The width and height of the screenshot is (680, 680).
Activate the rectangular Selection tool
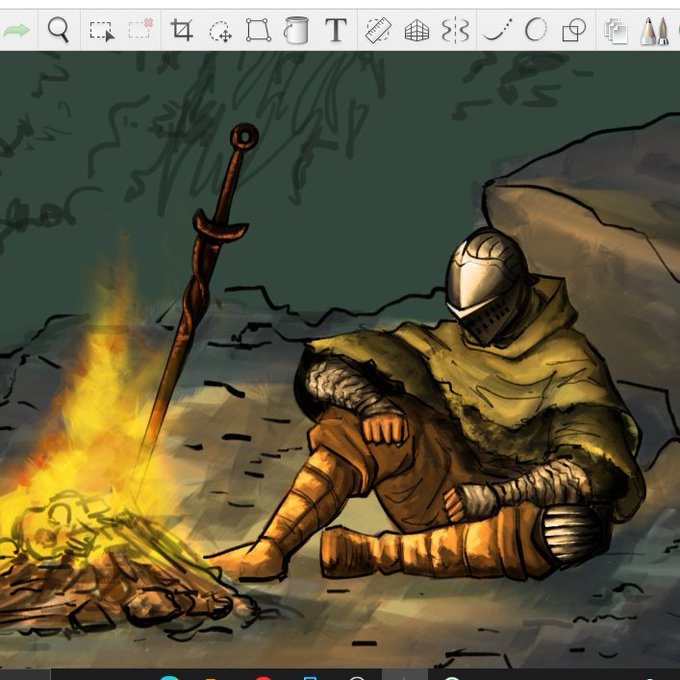102,31
